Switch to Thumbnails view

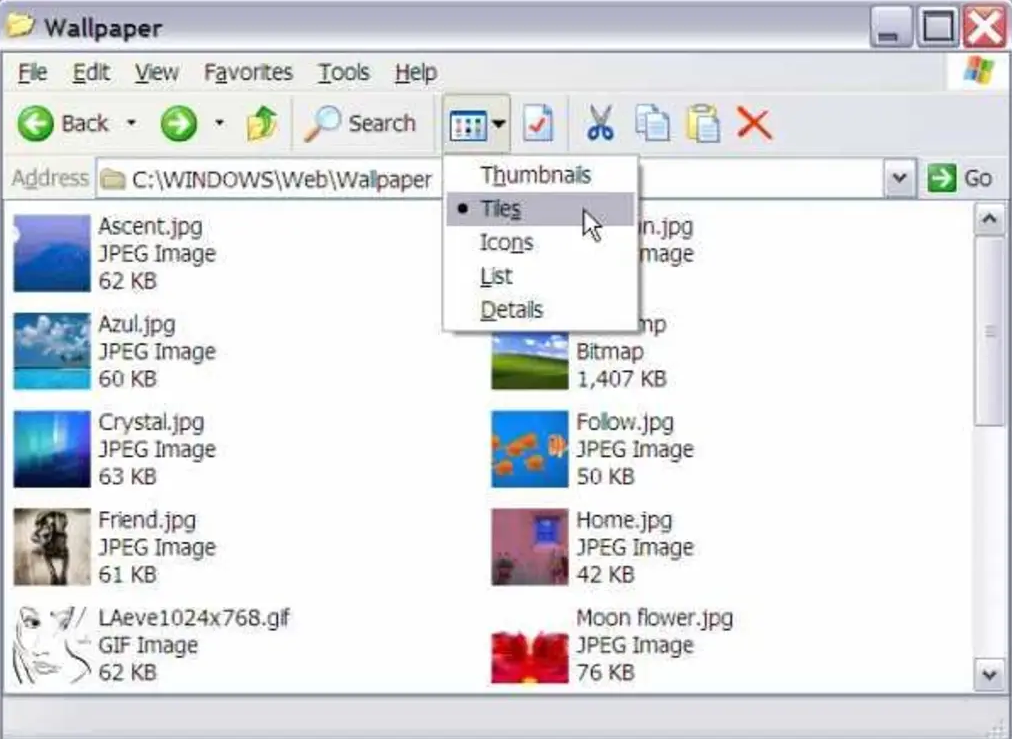(x=535, y=175)
